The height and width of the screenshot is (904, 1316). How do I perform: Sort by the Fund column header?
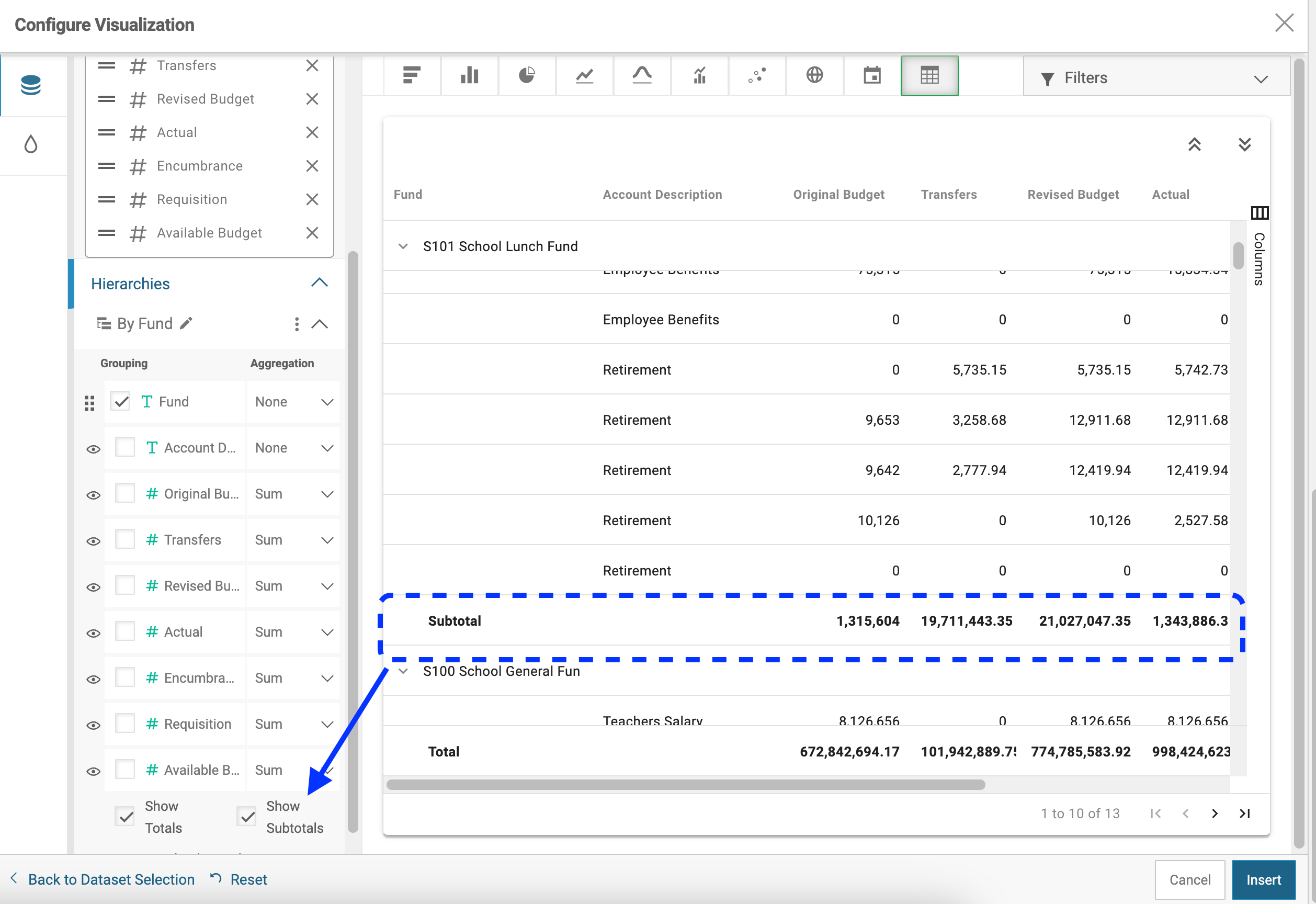click(407, 194)
